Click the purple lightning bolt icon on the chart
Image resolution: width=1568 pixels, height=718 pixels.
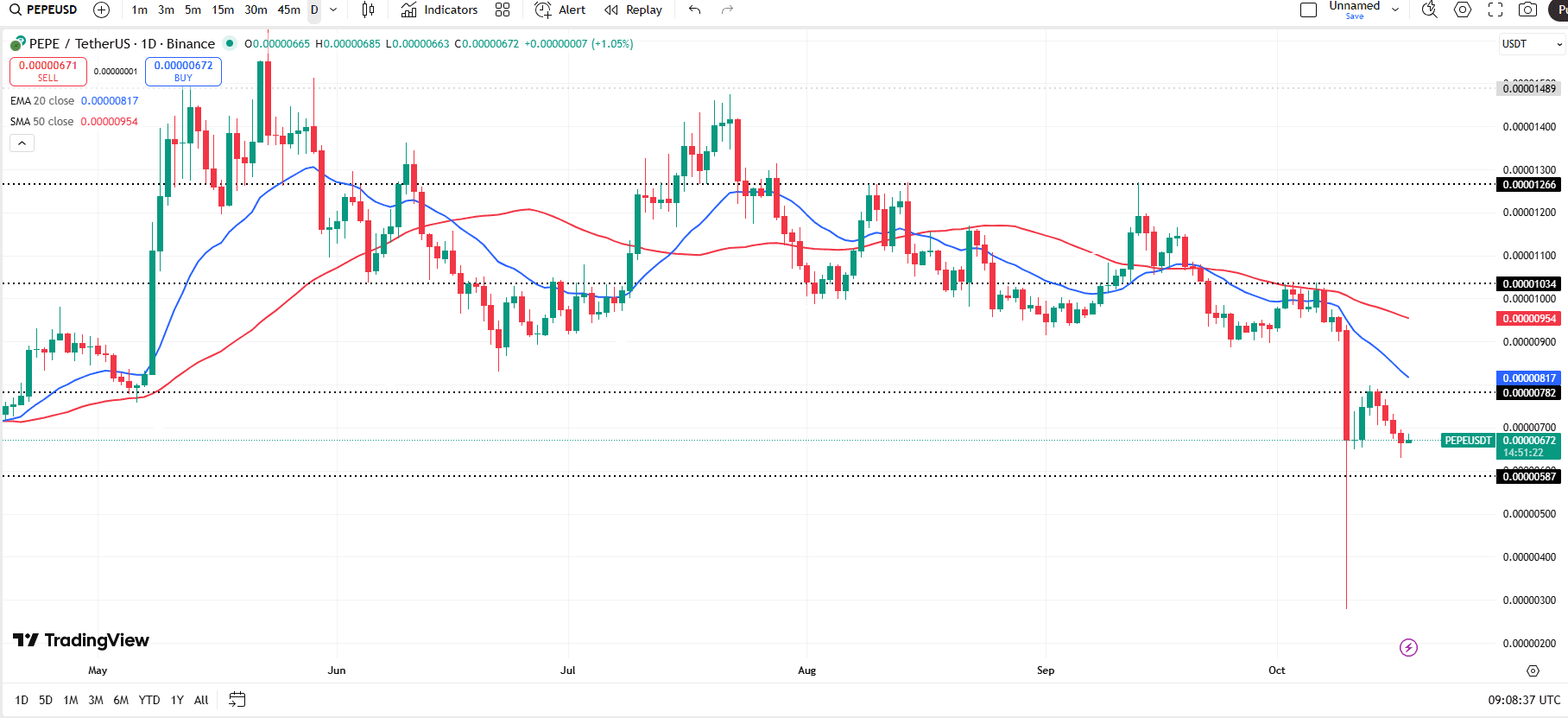[x=1408, y=647]
